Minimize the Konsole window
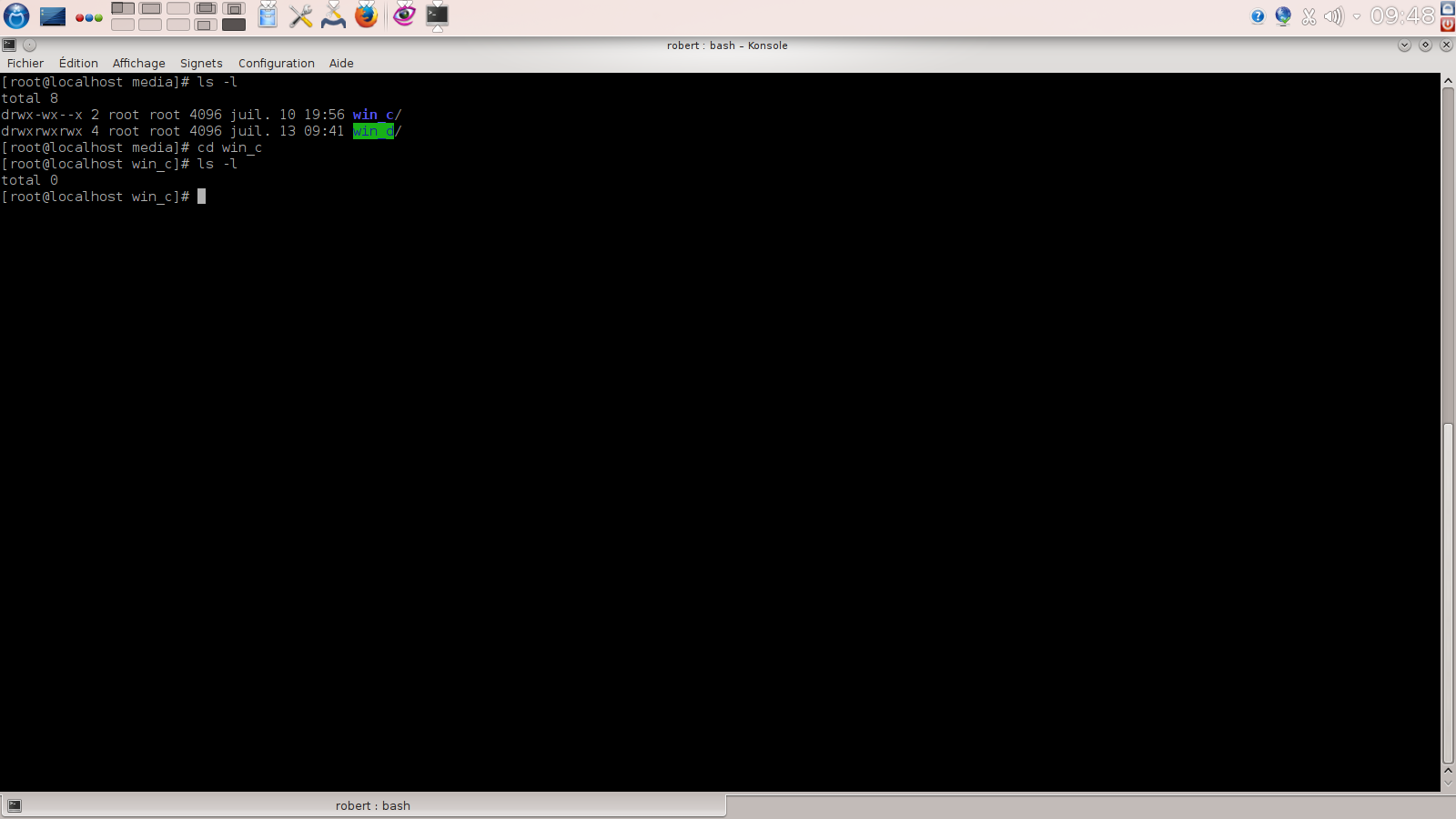The image size is (1456, 819). [1404, 45]
